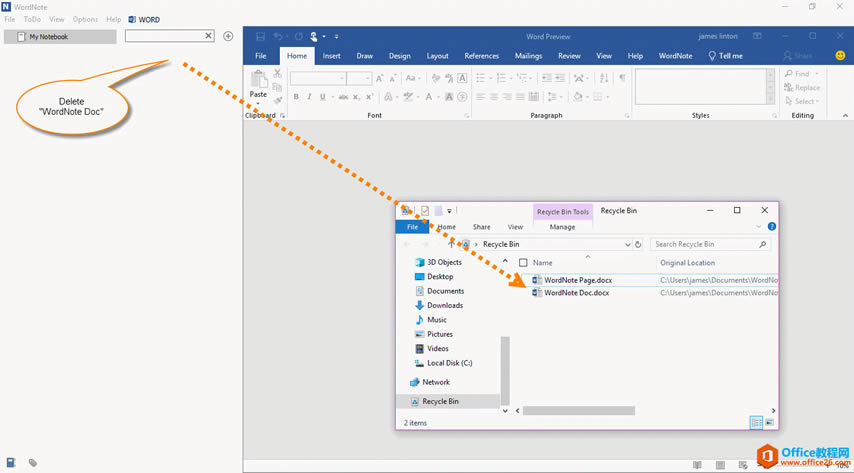Click the Paste icon in Word ribbon
This screenshot has height=473, width=854.
(258, 82)
